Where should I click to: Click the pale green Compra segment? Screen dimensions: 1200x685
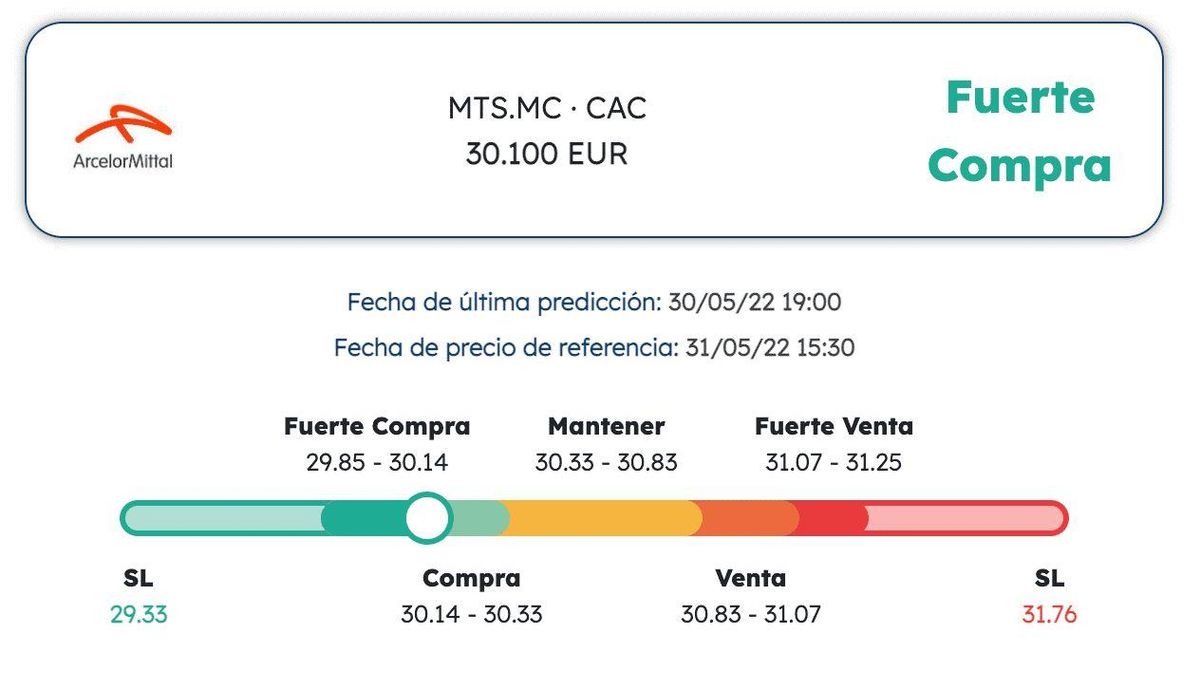click(482, 518)
